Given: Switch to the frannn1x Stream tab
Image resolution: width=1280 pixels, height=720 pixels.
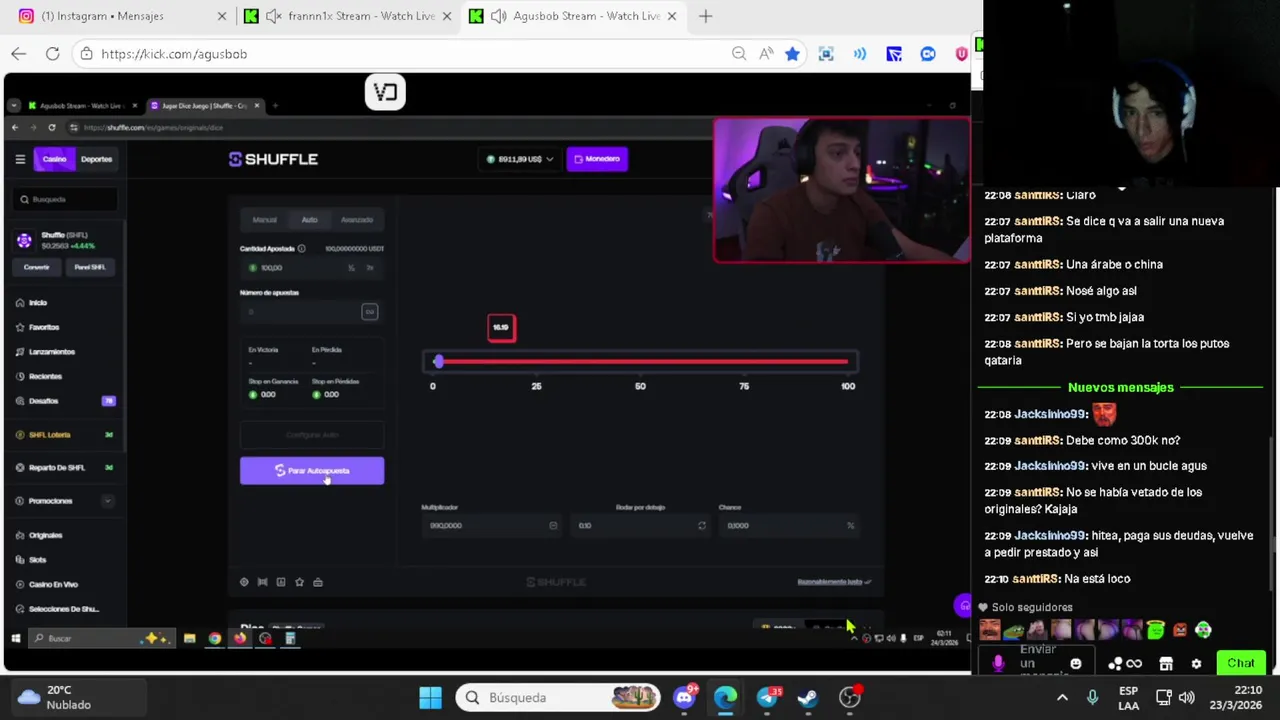Looking at the screenshot, I should click(x=347, y=16).
